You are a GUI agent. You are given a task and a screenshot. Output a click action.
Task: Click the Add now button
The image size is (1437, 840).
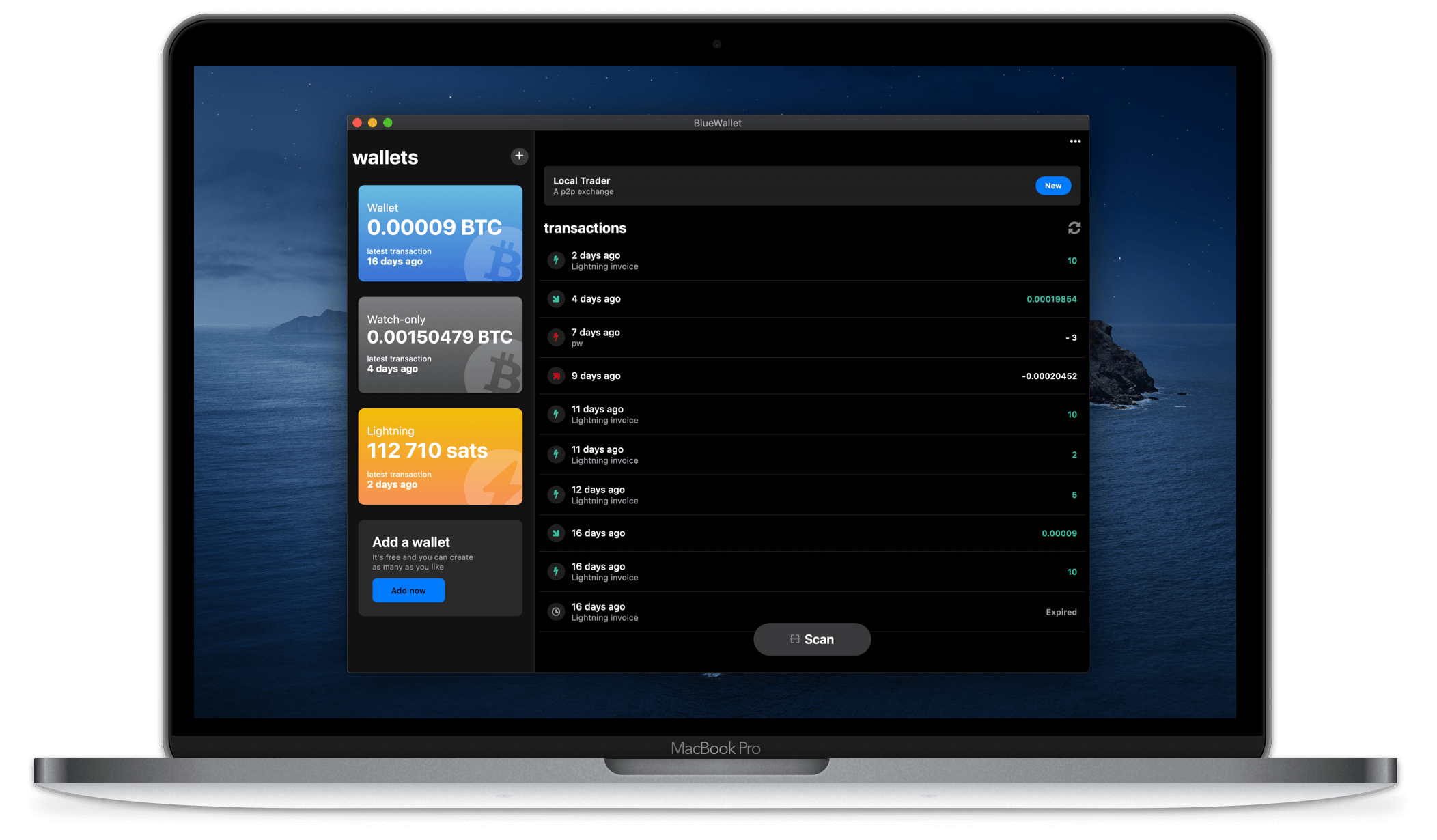pos(407,590)
